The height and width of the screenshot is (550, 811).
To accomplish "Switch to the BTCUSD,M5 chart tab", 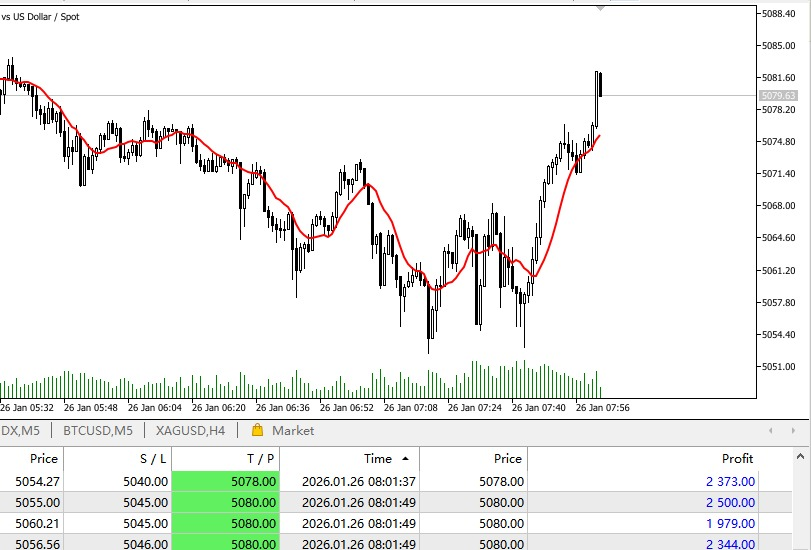I will click(98, 430).
